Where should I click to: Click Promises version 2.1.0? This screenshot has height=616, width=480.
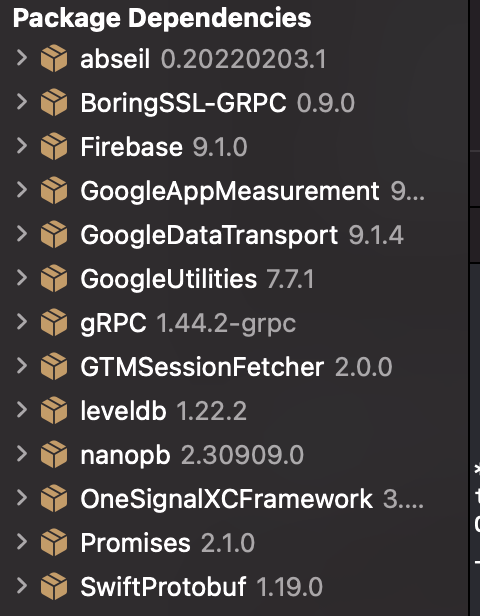pos(228,543)
